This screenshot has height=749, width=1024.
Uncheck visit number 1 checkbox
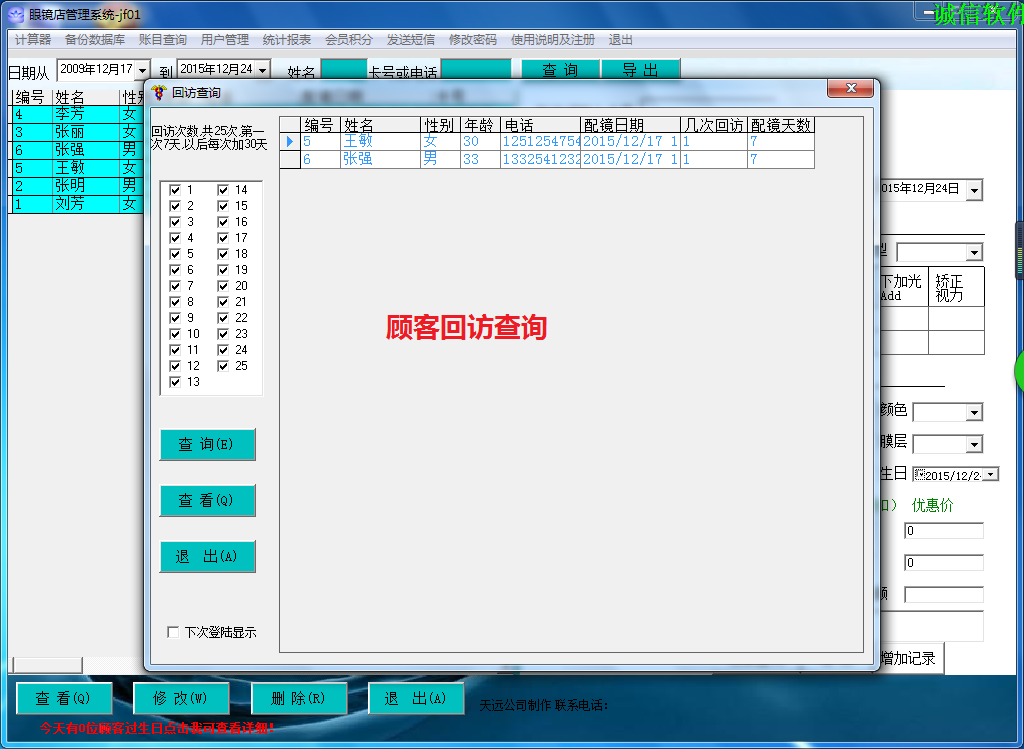coord(175,190)
